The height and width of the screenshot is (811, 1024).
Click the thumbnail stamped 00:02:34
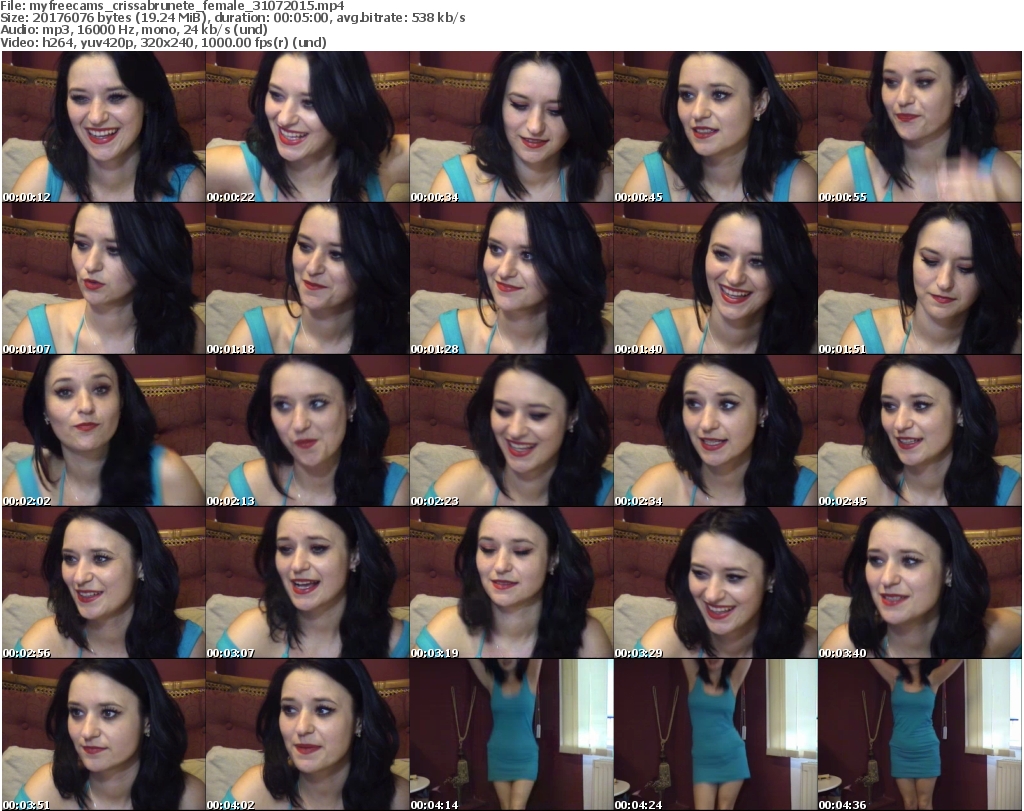click(x=715, y=431)
